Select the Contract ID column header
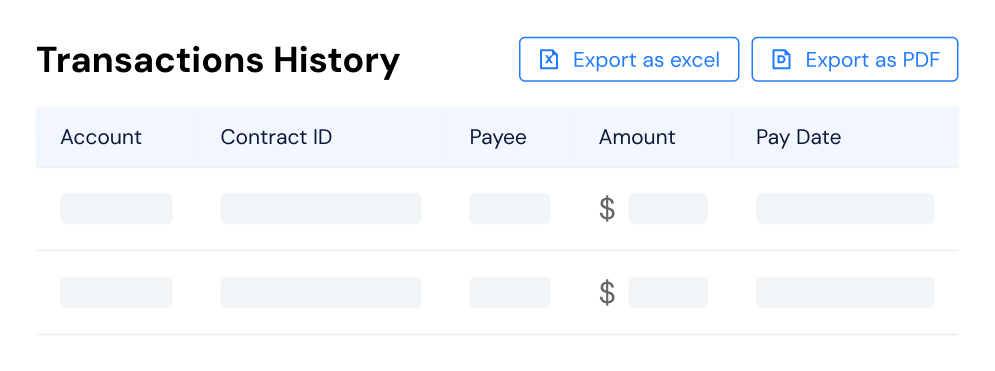Viewport: 995px width, 371px height. point(276,137)
